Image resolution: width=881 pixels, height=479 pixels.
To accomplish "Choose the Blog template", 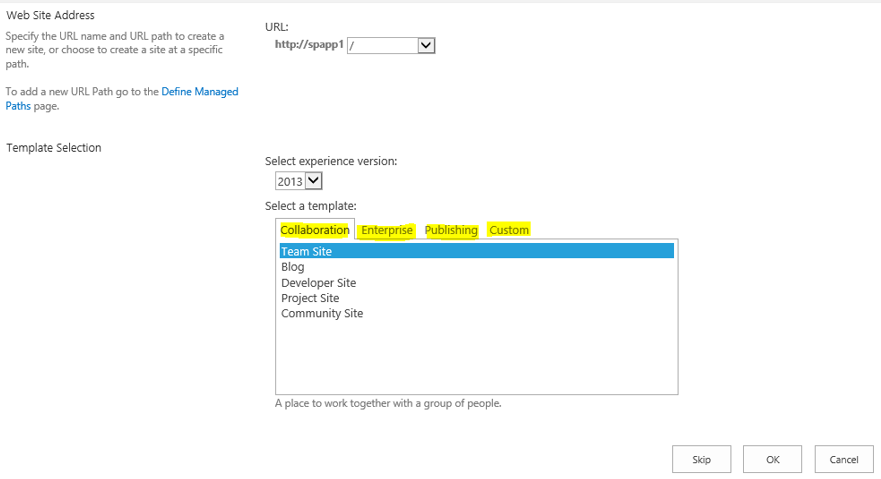I will [x=293, y=267].
